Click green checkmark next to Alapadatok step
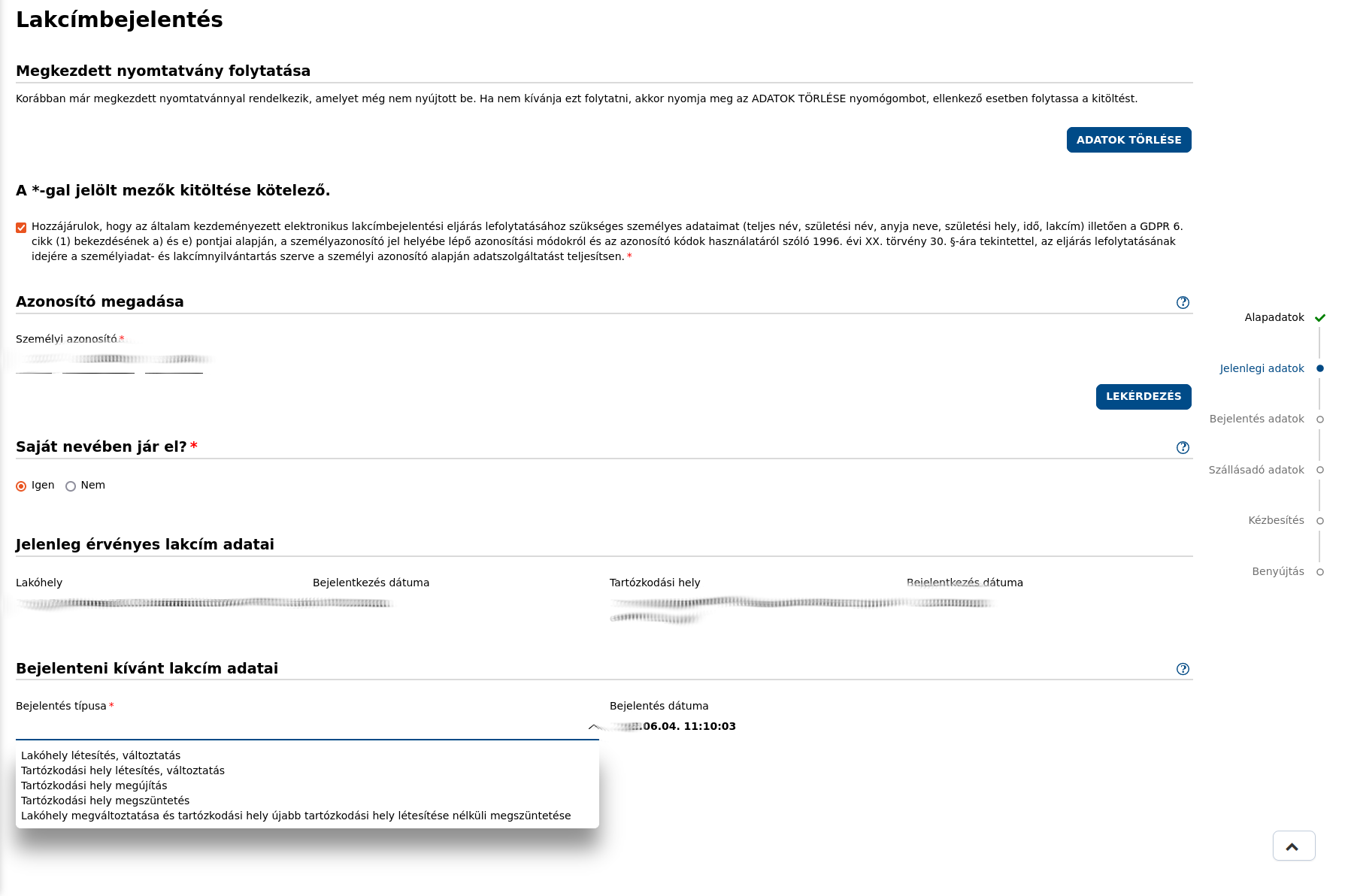1345x896 pixels. [1319, 318]
